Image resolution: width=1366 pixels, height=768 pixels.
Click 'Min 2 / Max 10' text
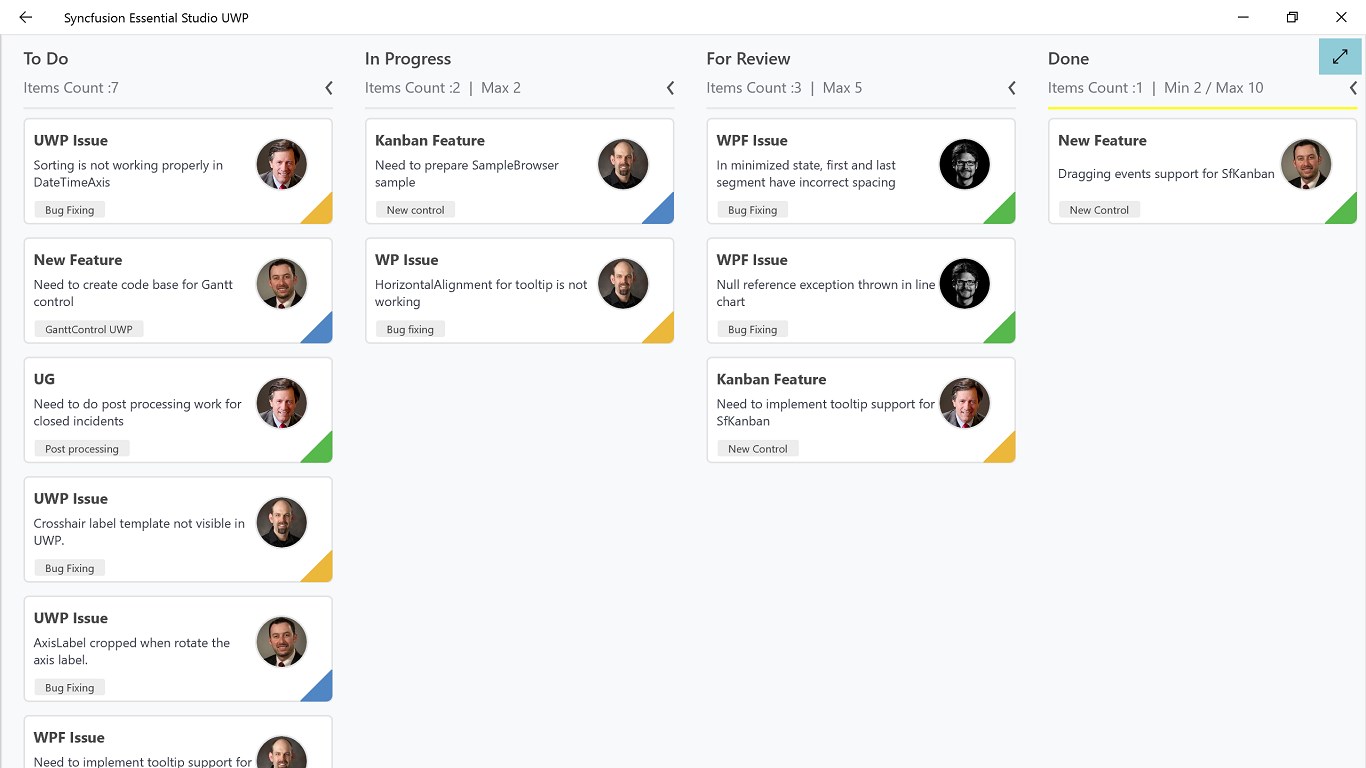[1214, 88]
